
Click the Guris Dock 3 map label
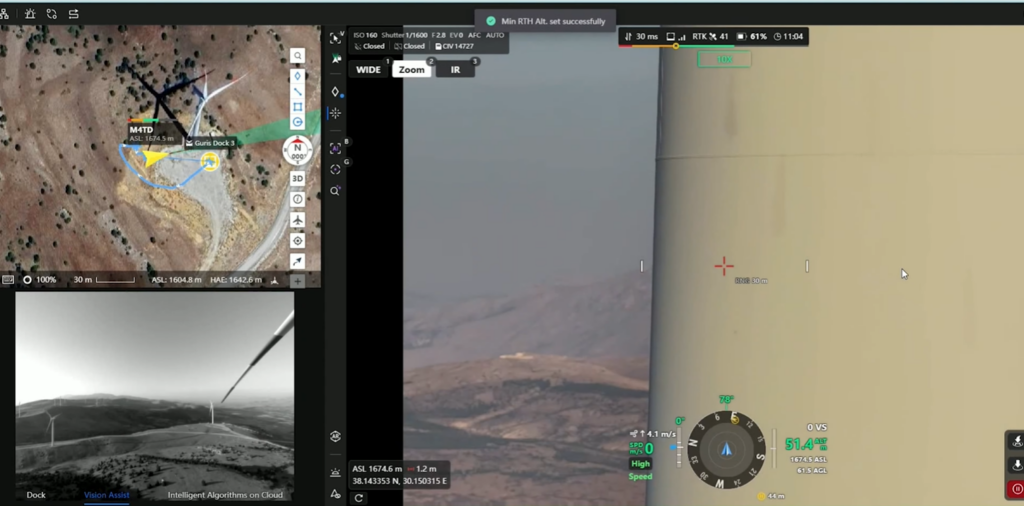coord(211,143)
